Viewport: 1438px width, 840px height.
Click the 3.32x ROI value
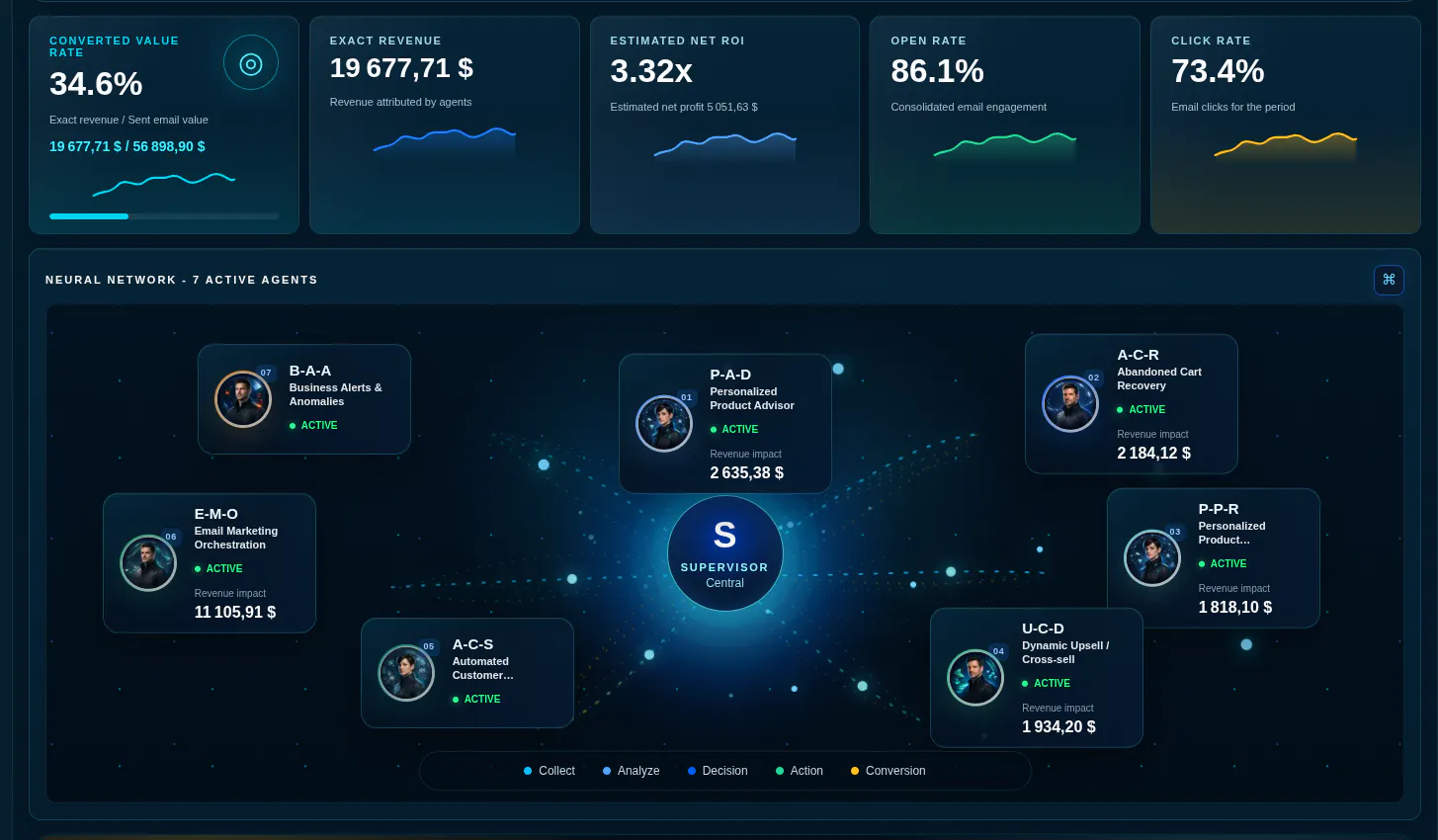[x=651, y=71]
